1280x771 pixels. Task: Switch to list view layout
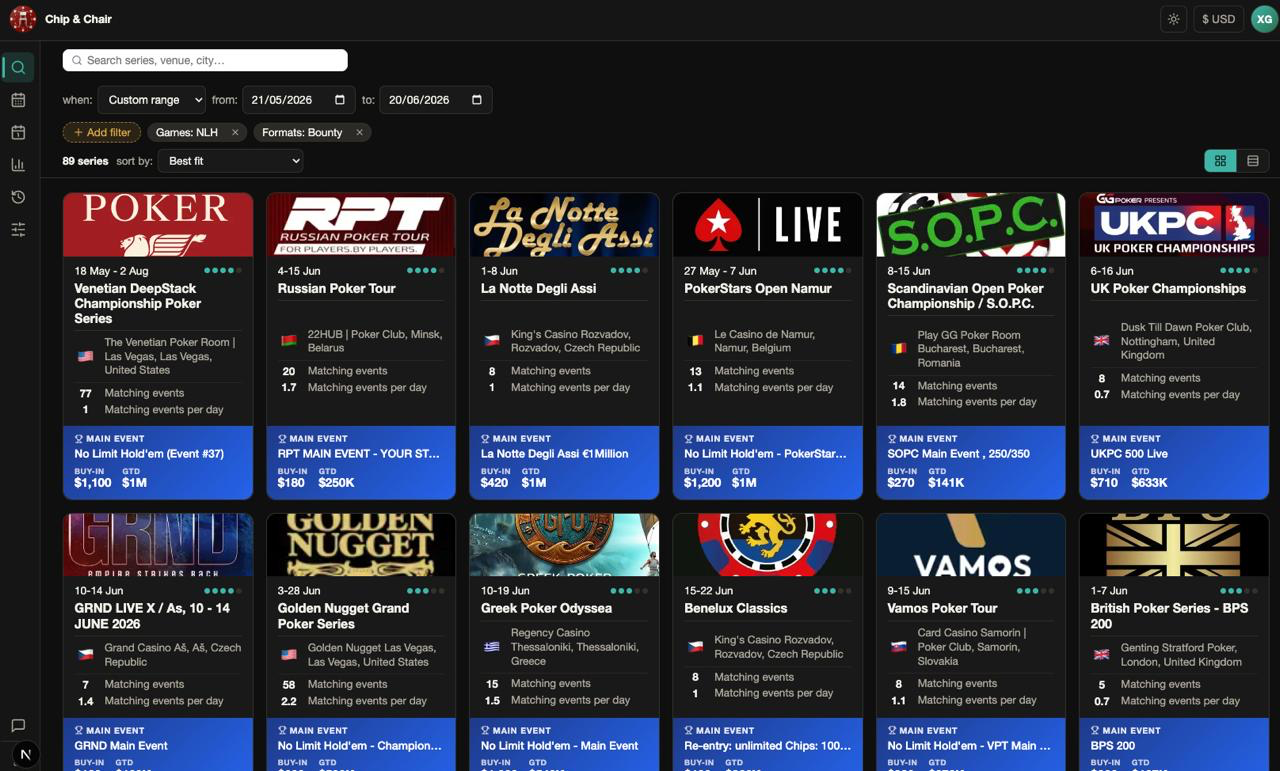[x=1253, y=161]
